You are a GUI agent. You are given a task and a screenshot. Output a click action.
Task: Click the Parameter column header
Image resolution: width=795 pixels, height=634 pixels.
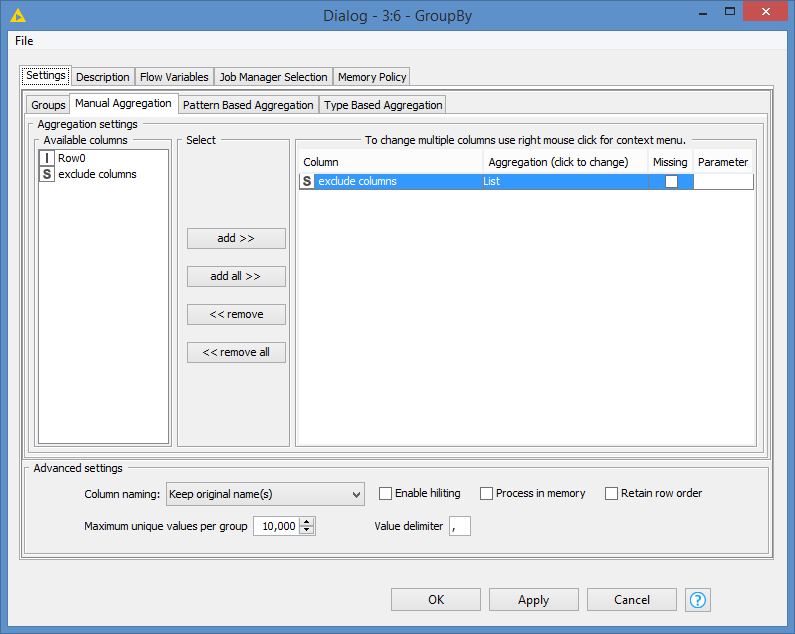tap(723, 162)
